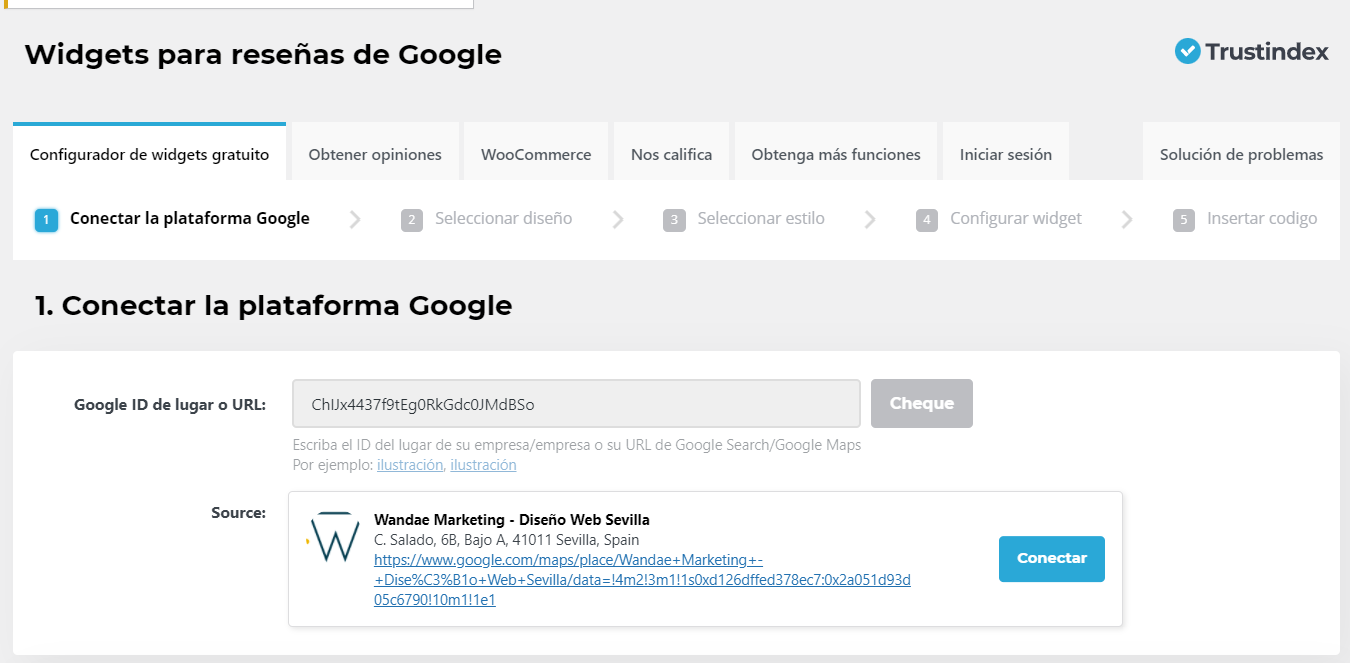Open the first ilustración example link
The height and width of the screenshot is (663, 1350).
(410, 465)
